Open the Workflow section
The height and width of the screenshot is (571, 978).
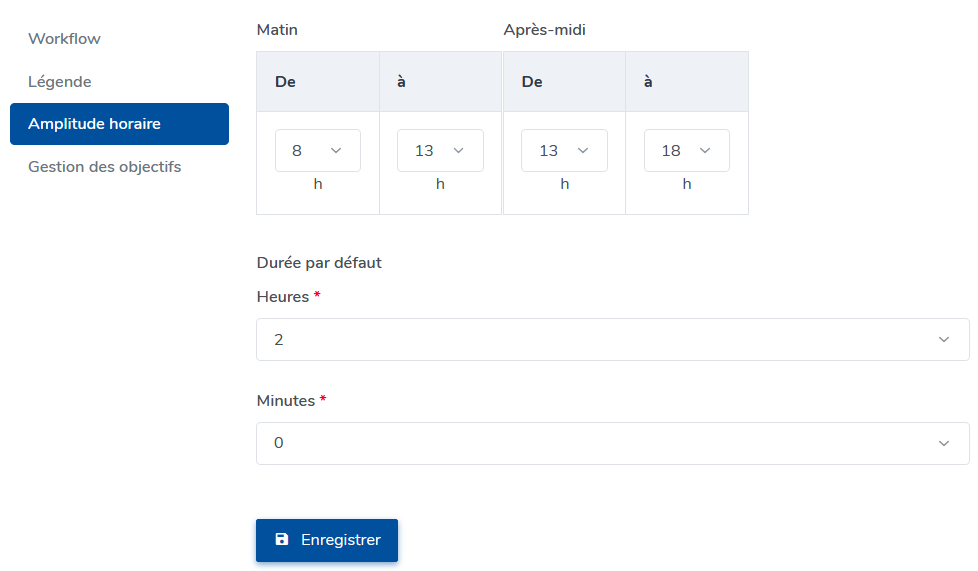coord(65,39)
